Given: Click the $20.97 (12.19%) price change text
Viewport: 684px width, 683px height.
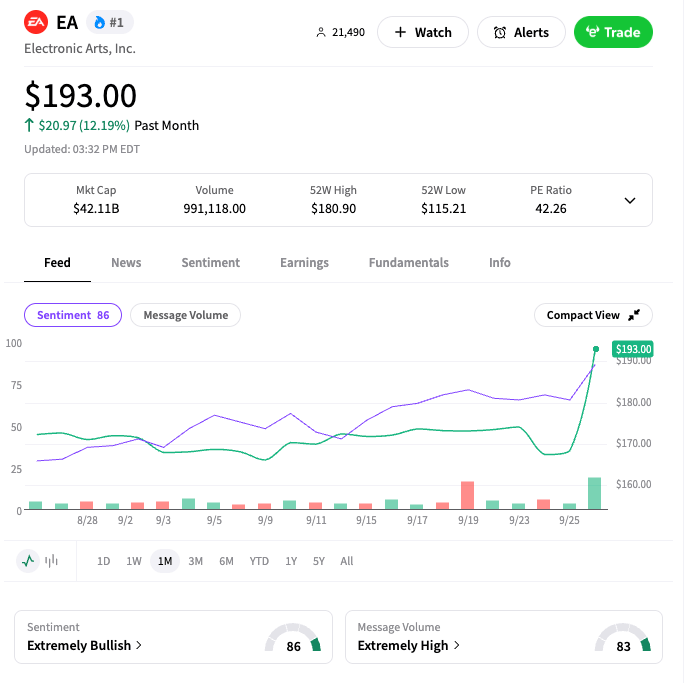Looking at the screenshot, I should pos(84,126).
